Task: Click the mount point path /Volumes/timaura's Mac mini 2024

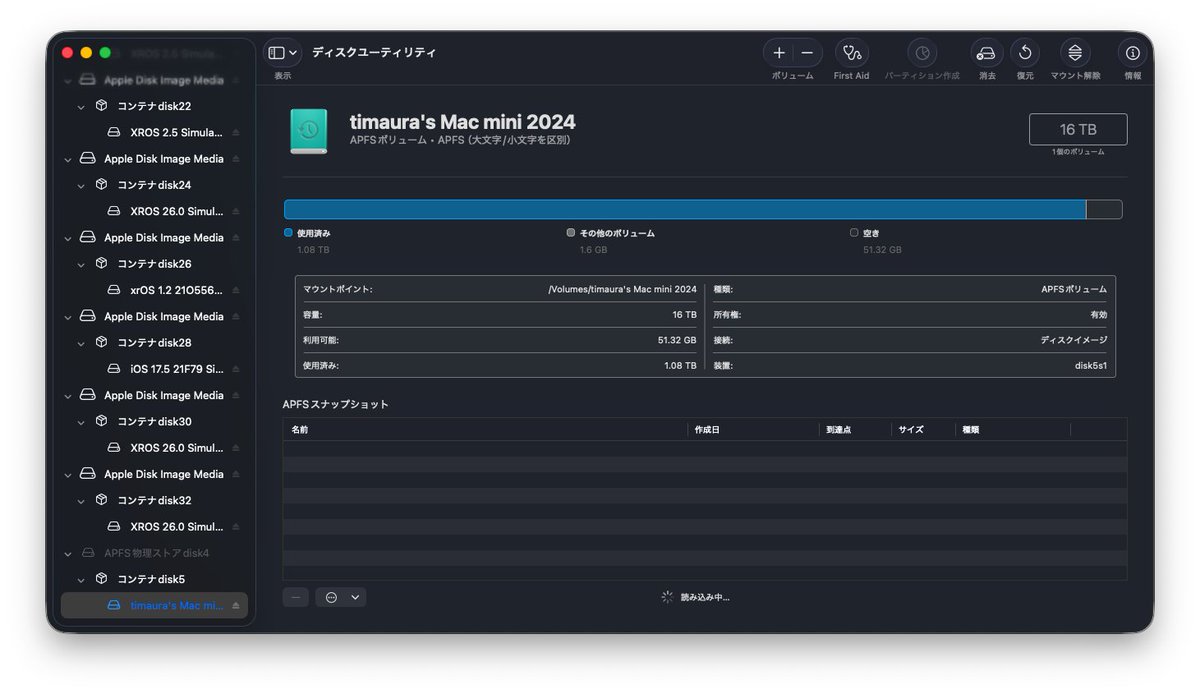Action: (x=623, y=290)
